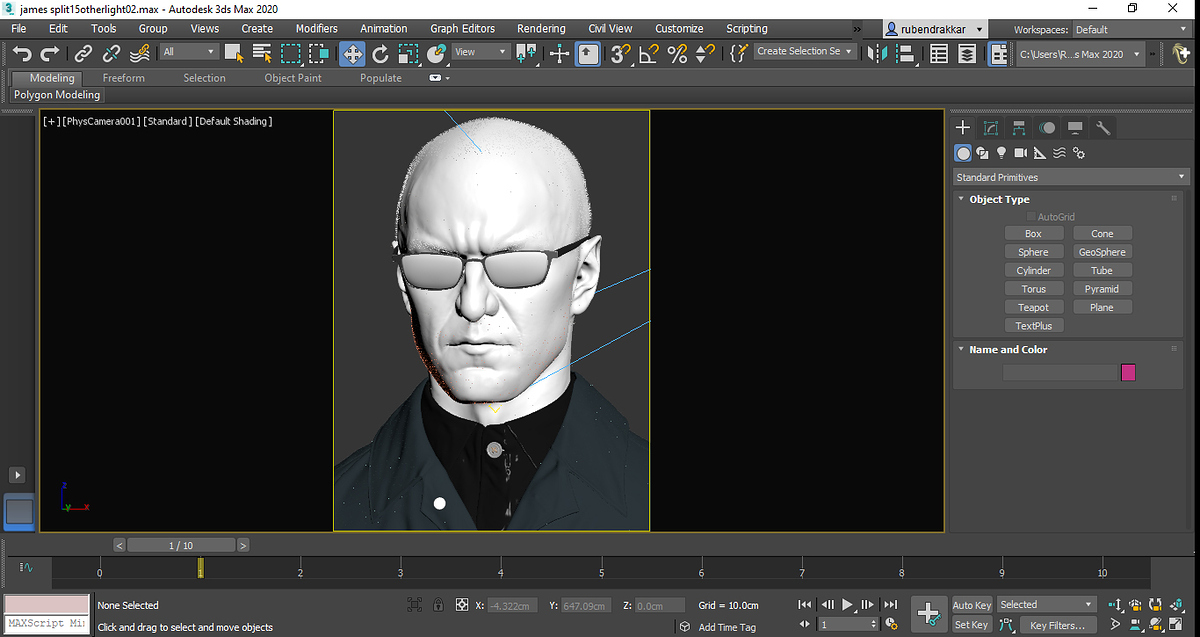Toggle Angle Snap

pos(649,54)
